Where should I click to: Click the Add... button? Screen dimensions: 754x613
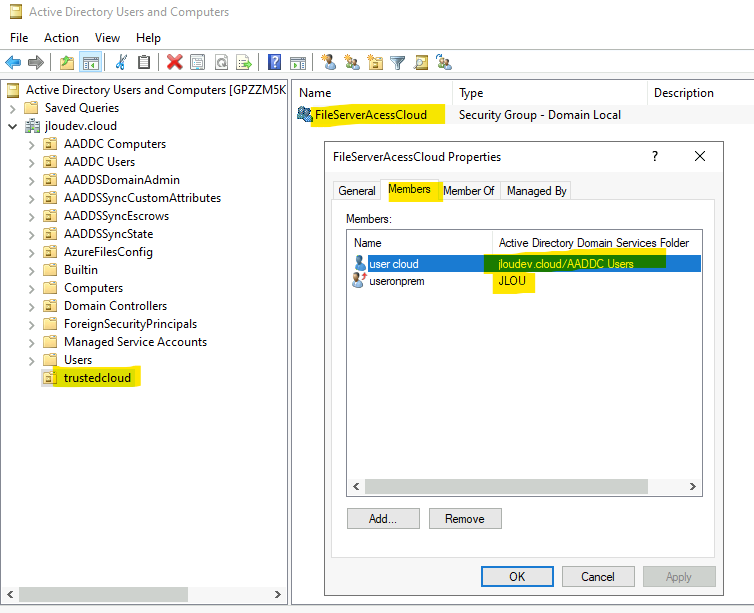click(383, 518)
